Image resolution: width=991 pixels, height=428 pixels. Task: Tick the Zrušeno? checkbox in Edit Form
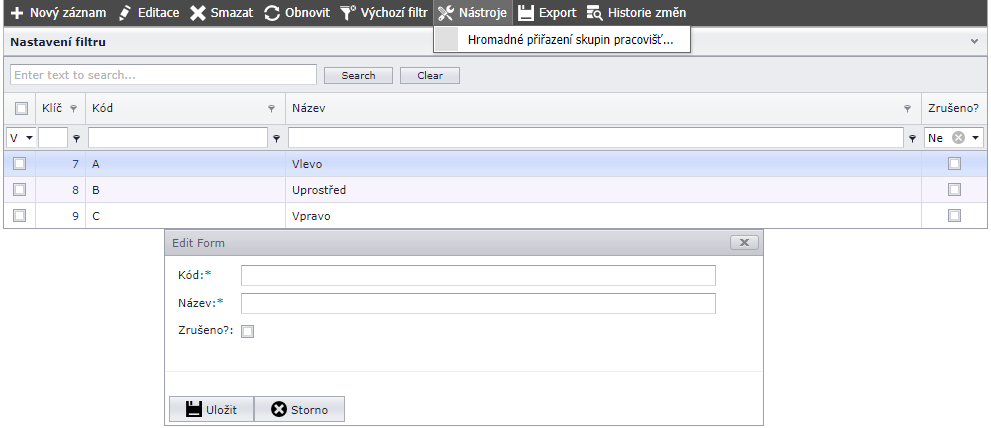pyautogui.click(x=248, y=332)
